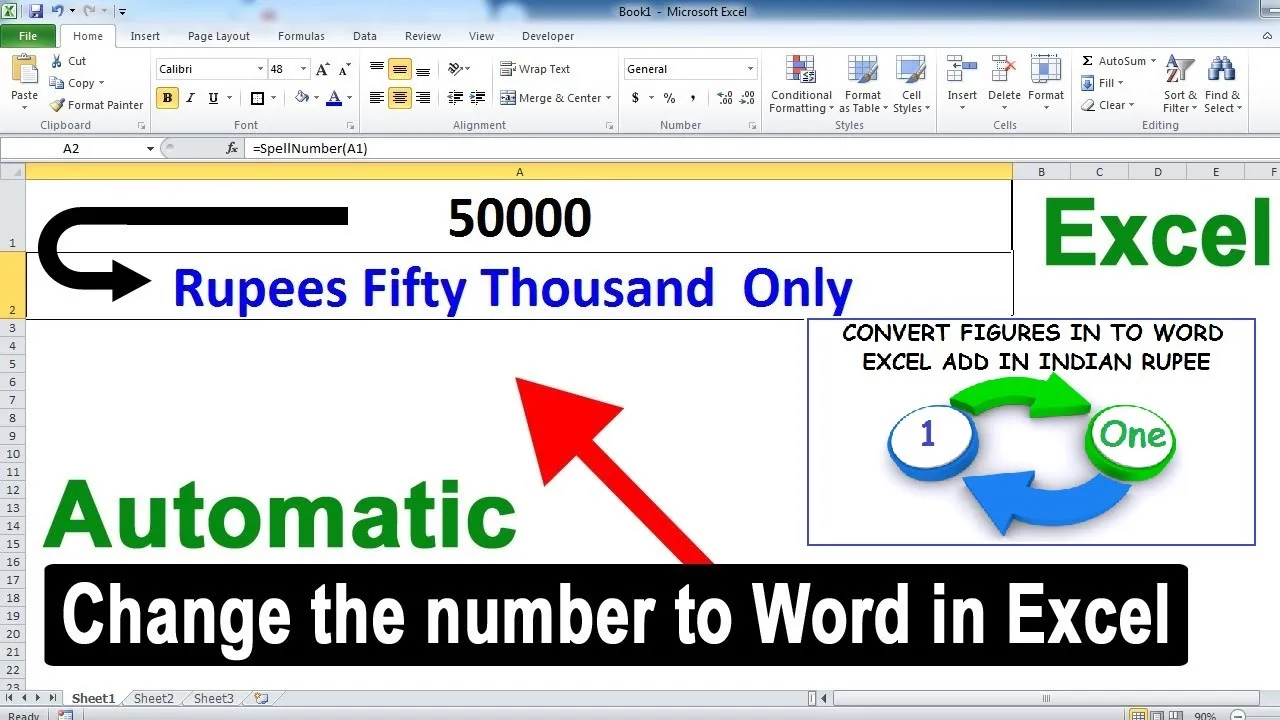This screenshot has width=1280, height=720.
Task: Open Font dialog launcher
Action: [351, 126]
